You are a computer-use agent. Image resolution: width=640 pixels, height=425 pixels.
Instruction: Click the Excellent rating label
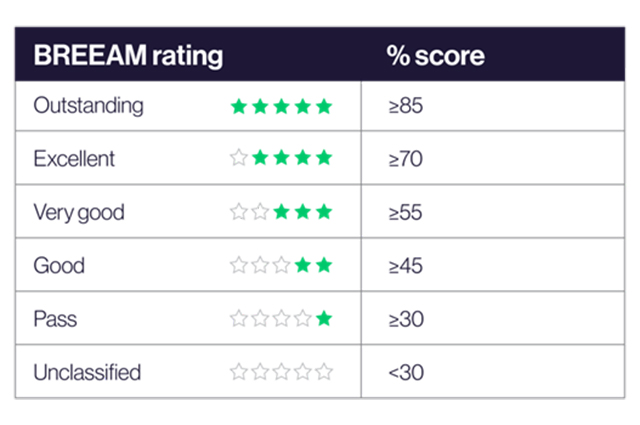coord(74,158)
